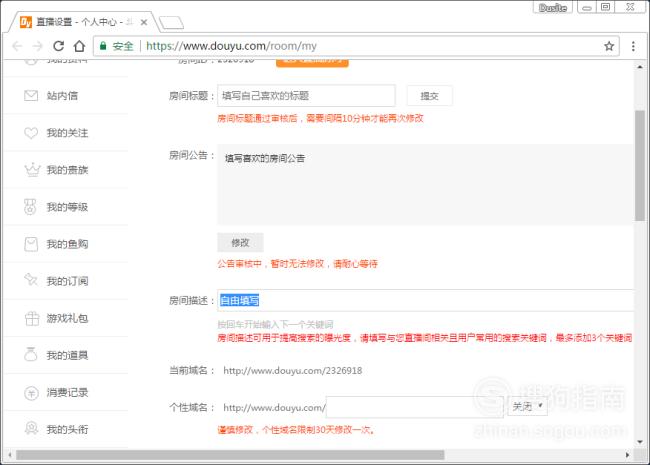Click the heart icon beside 我的关注

pyautogui.click(x=31, y=133)
